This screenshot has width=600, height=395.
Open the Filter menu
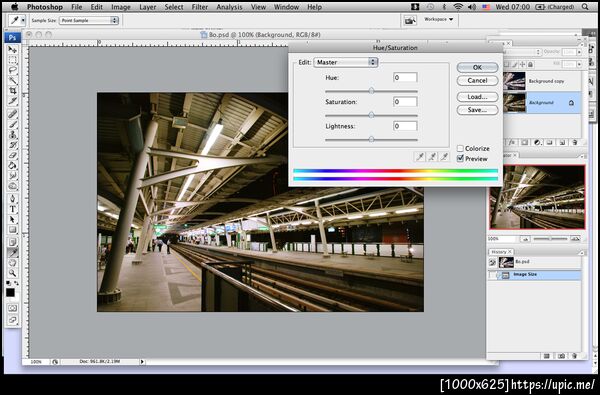click(x=200, y=7)
